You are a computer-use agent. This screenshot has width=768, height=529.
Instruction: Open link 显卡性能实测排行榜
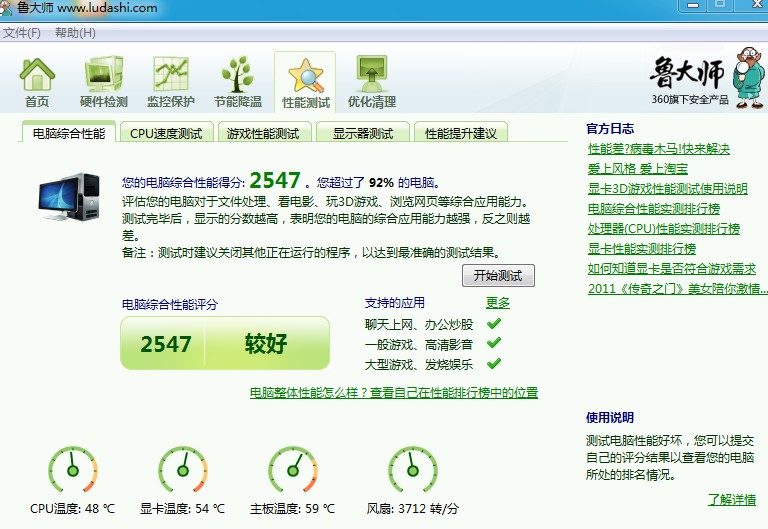click(x=642, y=248)
